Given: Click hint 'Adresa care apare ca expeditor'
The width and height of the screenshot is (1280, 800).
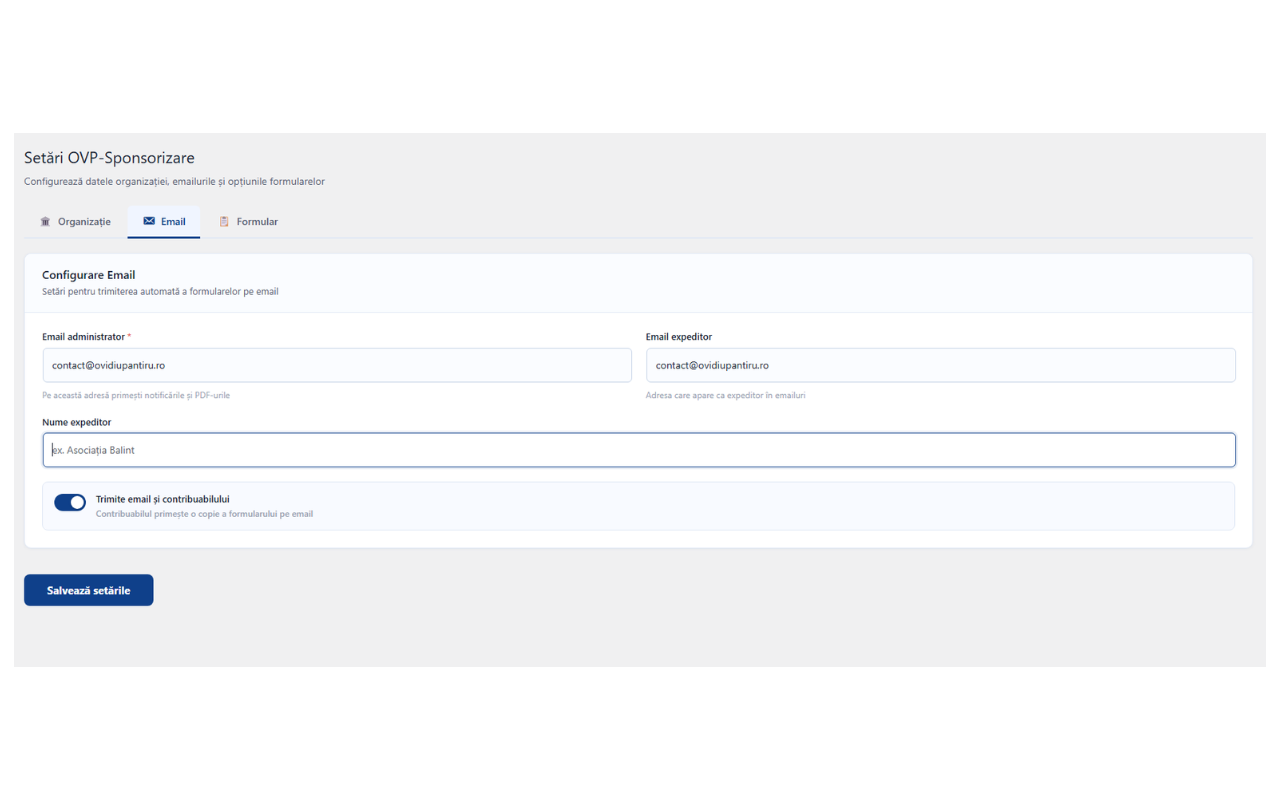Looking at the screenshot, I should [725, 395].
